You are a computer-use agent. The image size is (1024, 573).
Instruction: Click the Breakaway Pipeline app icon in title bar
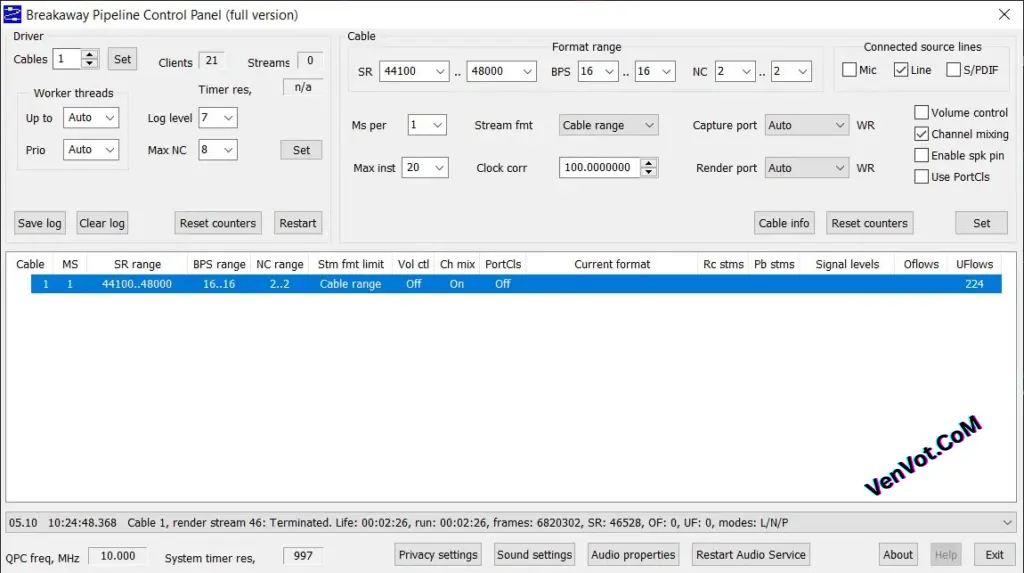pyautogui.click(x=12, y=14)
